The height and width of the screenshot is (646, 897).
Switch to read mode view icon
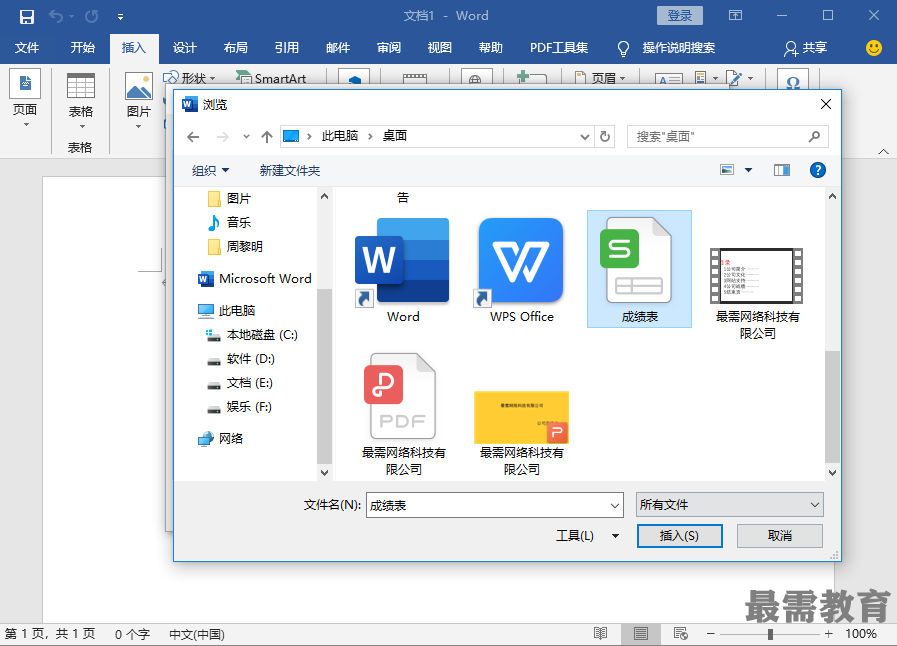click(601, 633)
